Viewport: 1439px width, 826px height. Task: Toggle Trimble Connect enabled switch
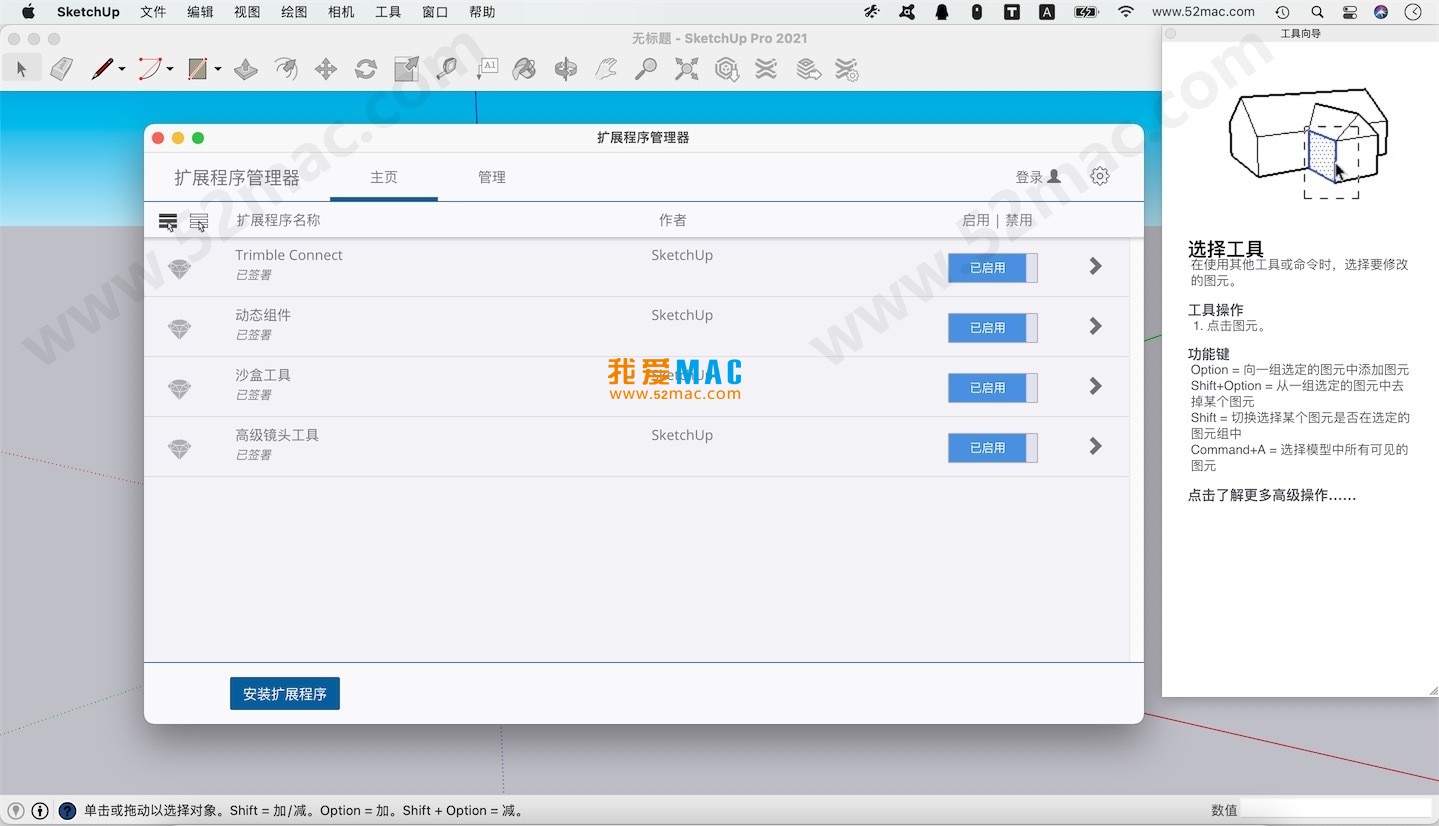click(992, 268)
